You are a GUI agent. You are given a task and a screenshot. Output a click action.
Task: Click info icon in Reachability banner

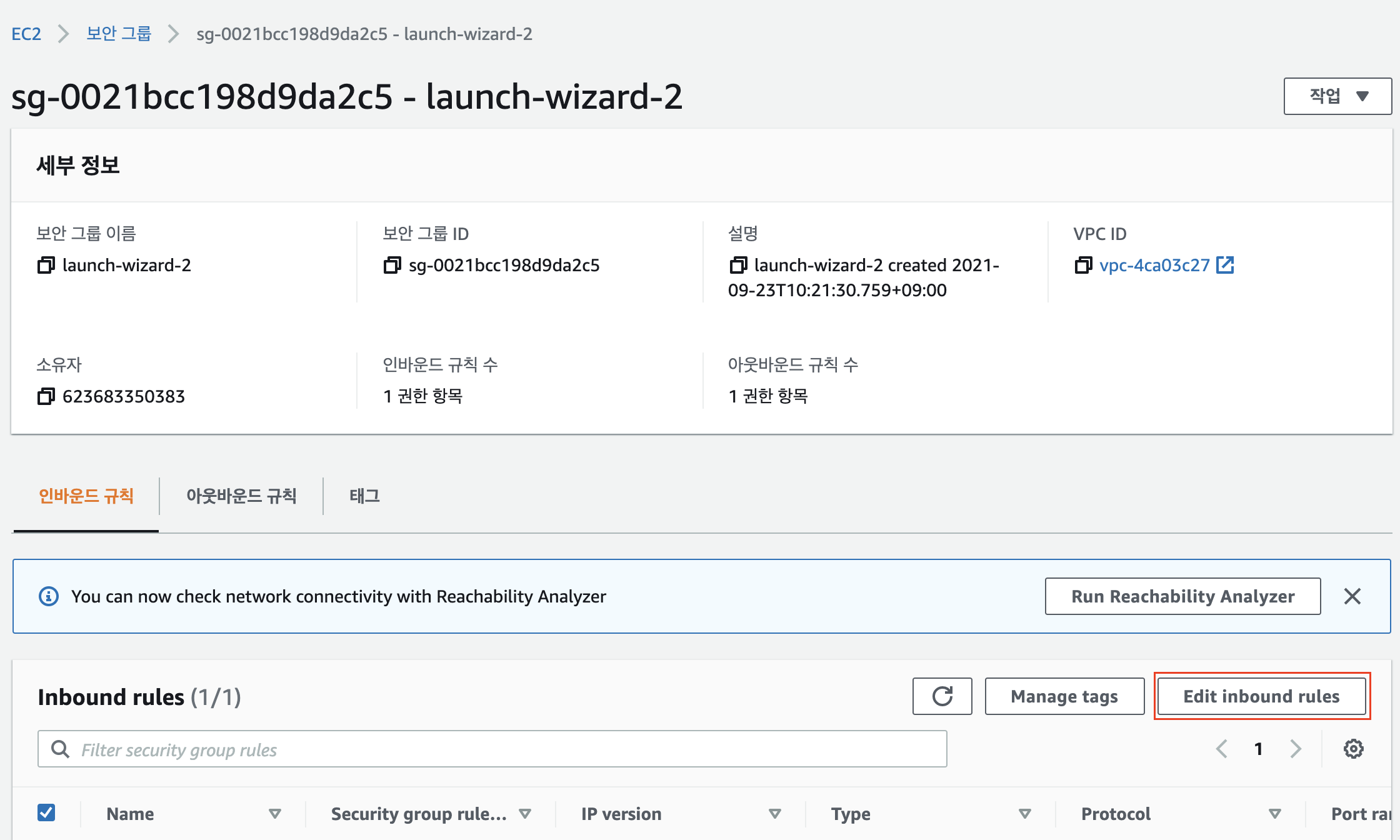point(49,596)
